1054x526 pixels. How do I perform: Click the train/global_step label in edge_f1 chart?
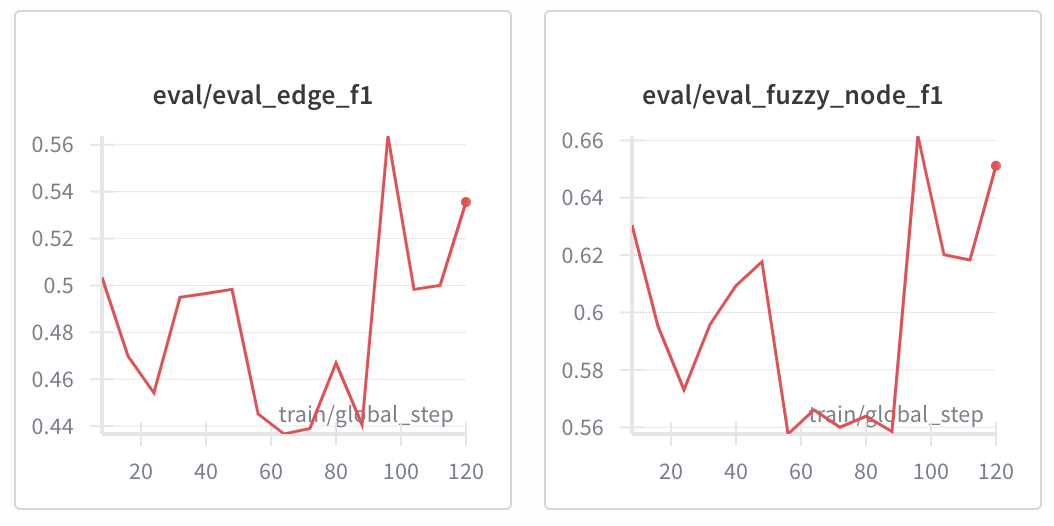(365, 414)
